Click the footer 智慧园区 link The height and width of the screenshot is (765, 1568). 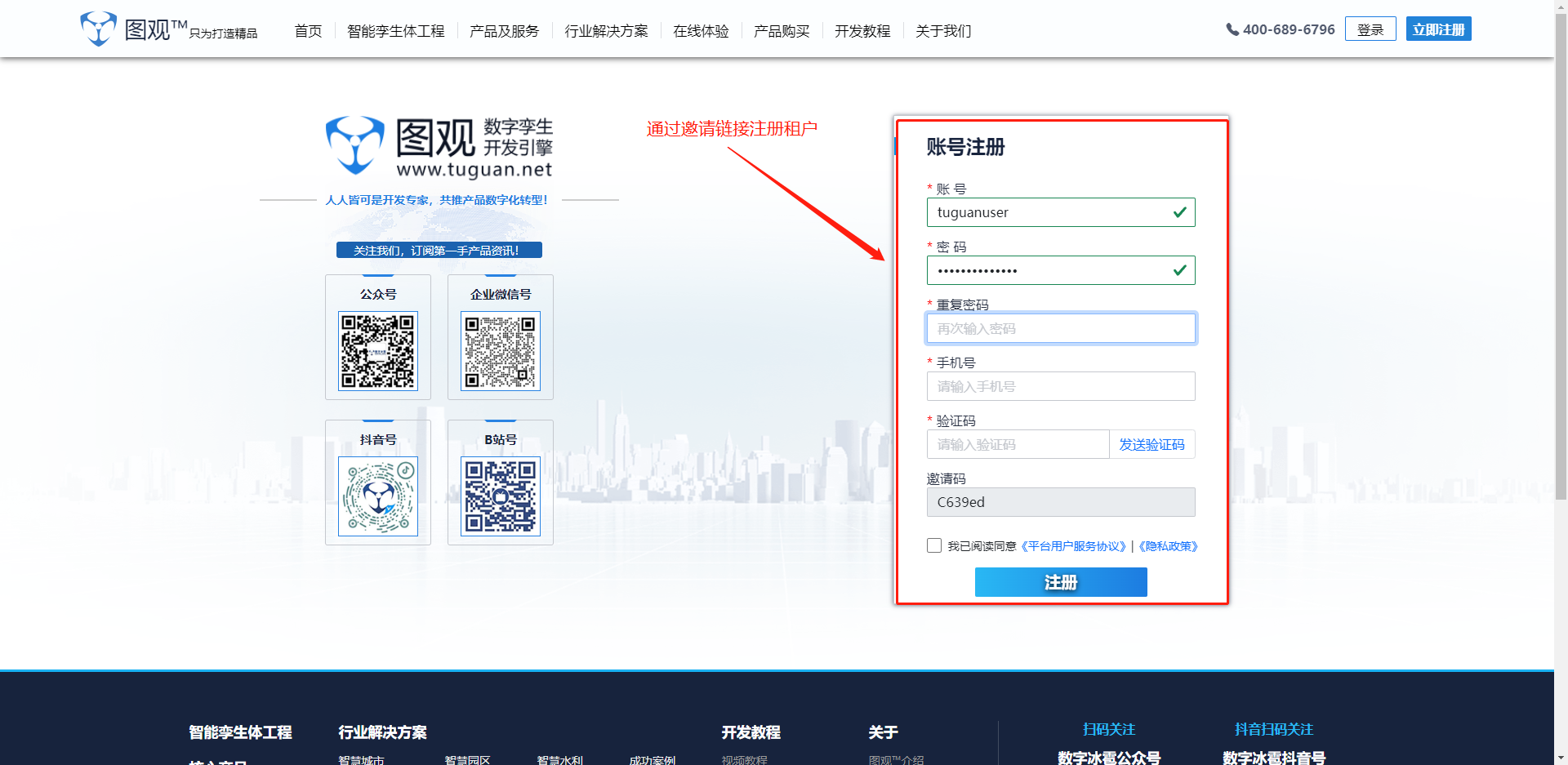coord(467,760)
